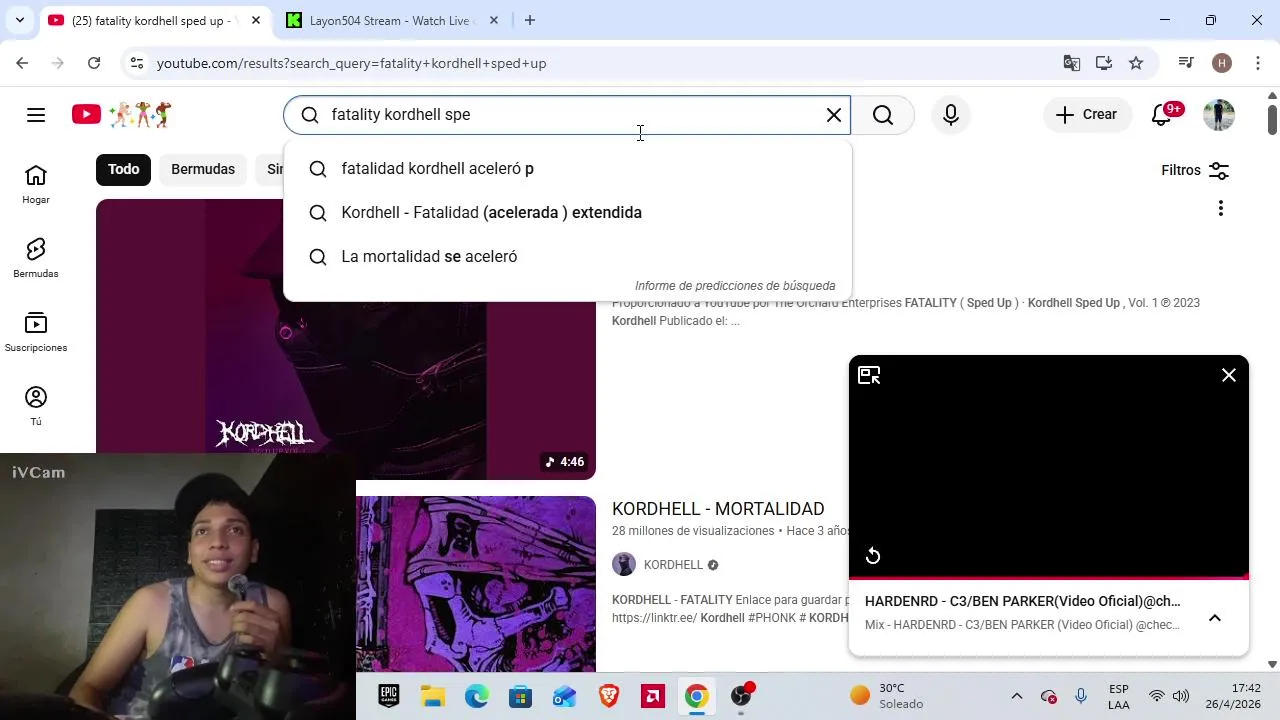Click the install app icon in the address bar

1104,63
